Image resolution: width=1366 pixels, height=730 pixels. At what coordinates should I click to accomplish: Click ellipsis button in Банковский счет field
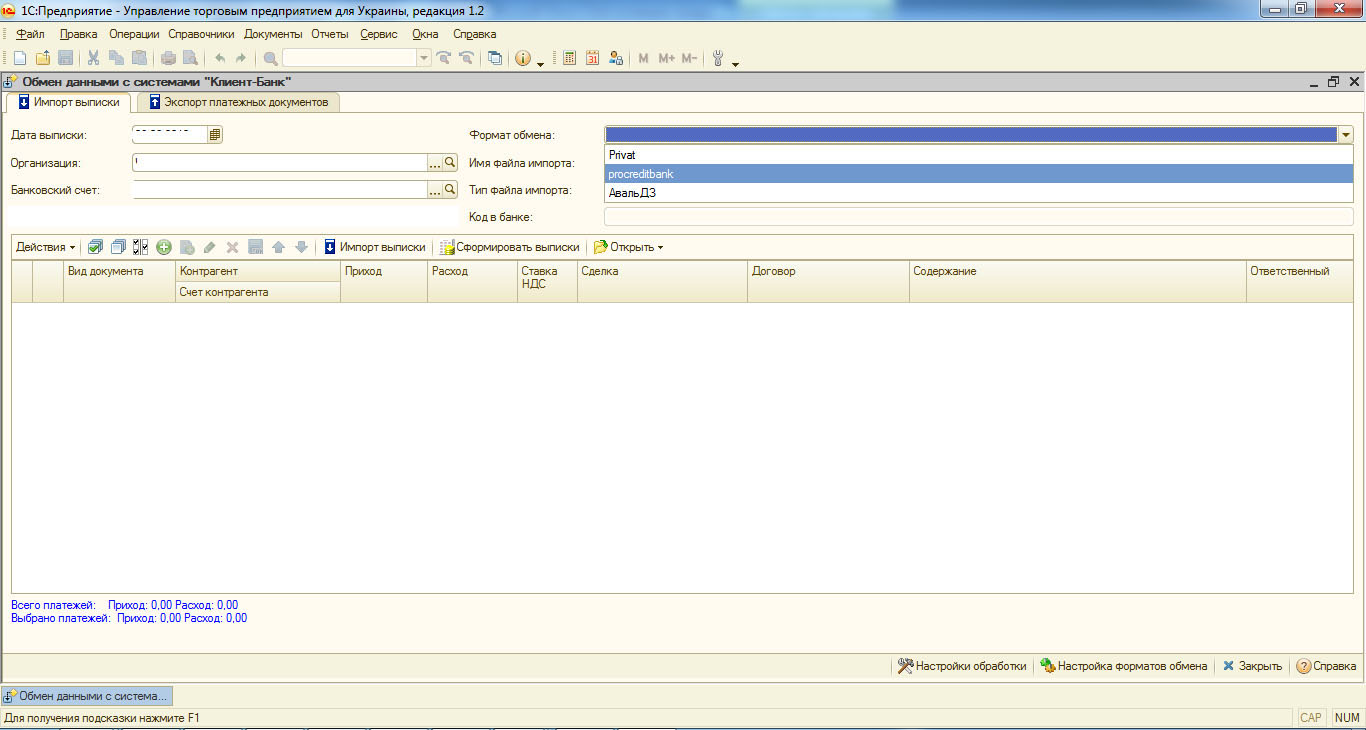point(435,189)
